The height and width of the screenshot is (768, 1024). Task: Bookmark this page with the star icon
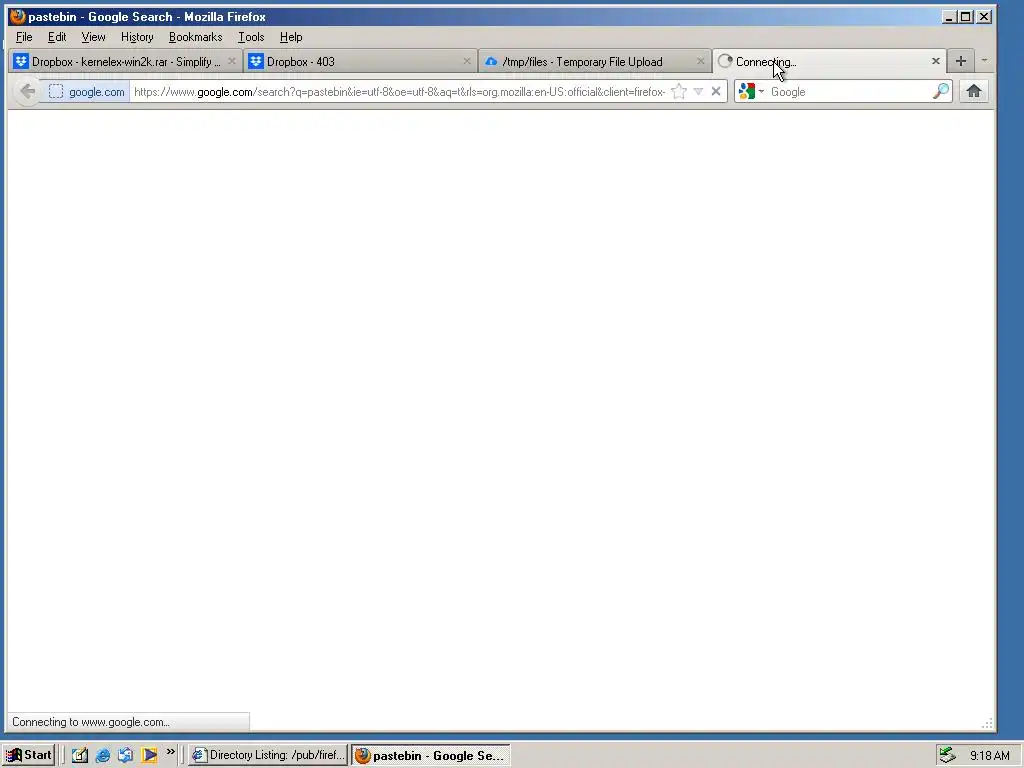click(679, 91)
